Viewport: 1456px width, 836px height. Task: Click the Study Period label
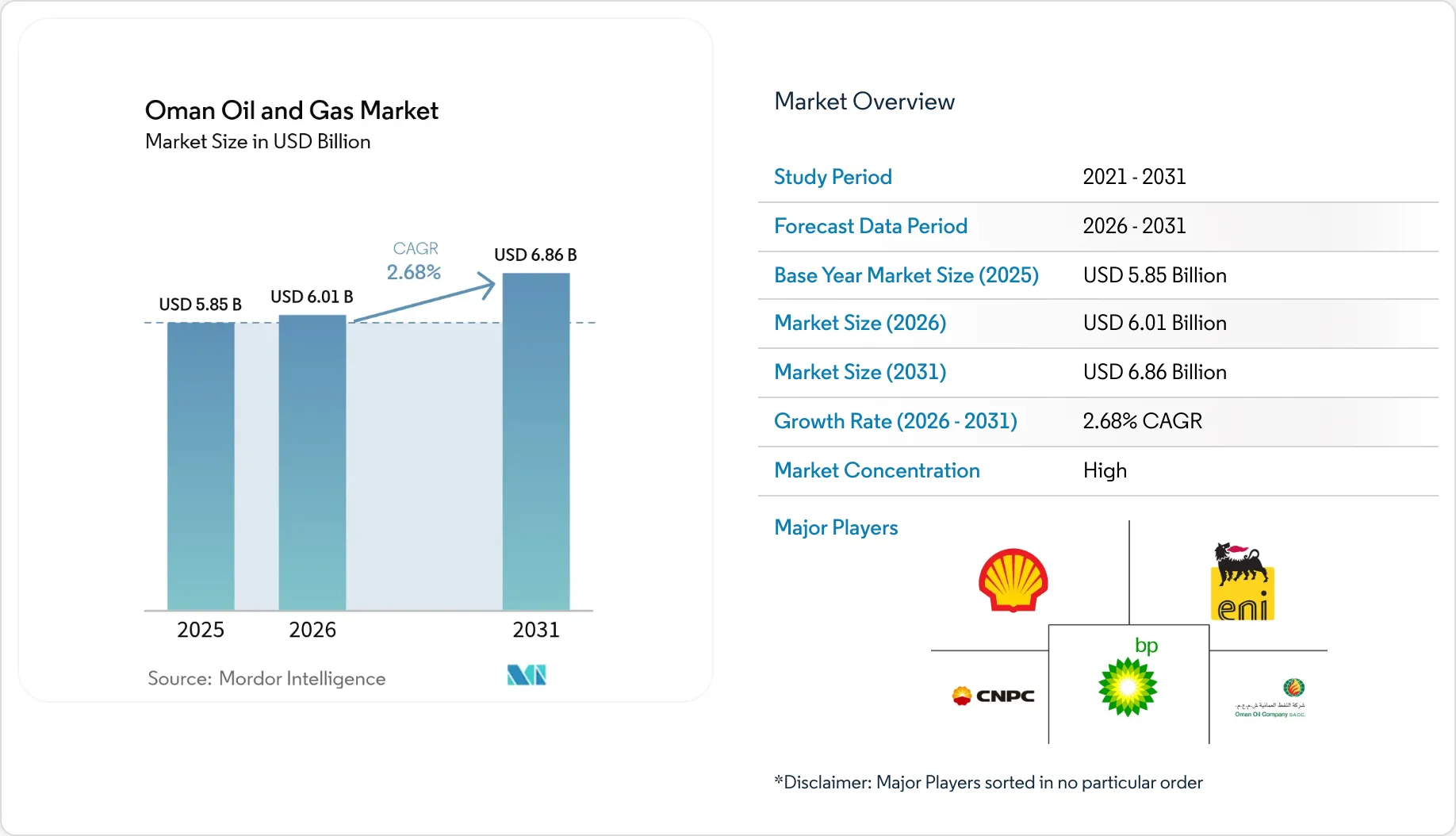tap(833, 177)
